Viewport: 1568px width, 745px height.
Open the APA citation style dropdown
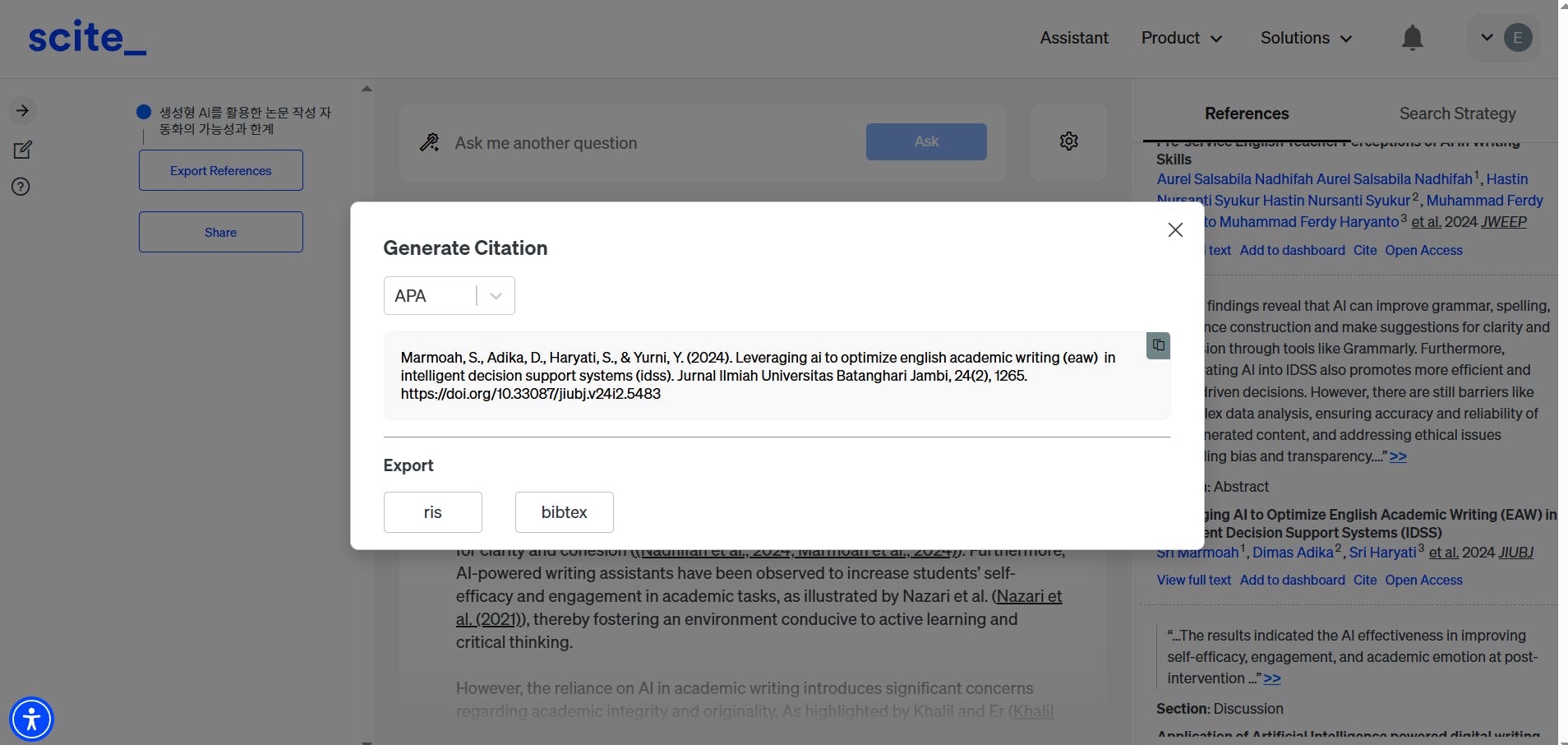[x=449, y=296]
